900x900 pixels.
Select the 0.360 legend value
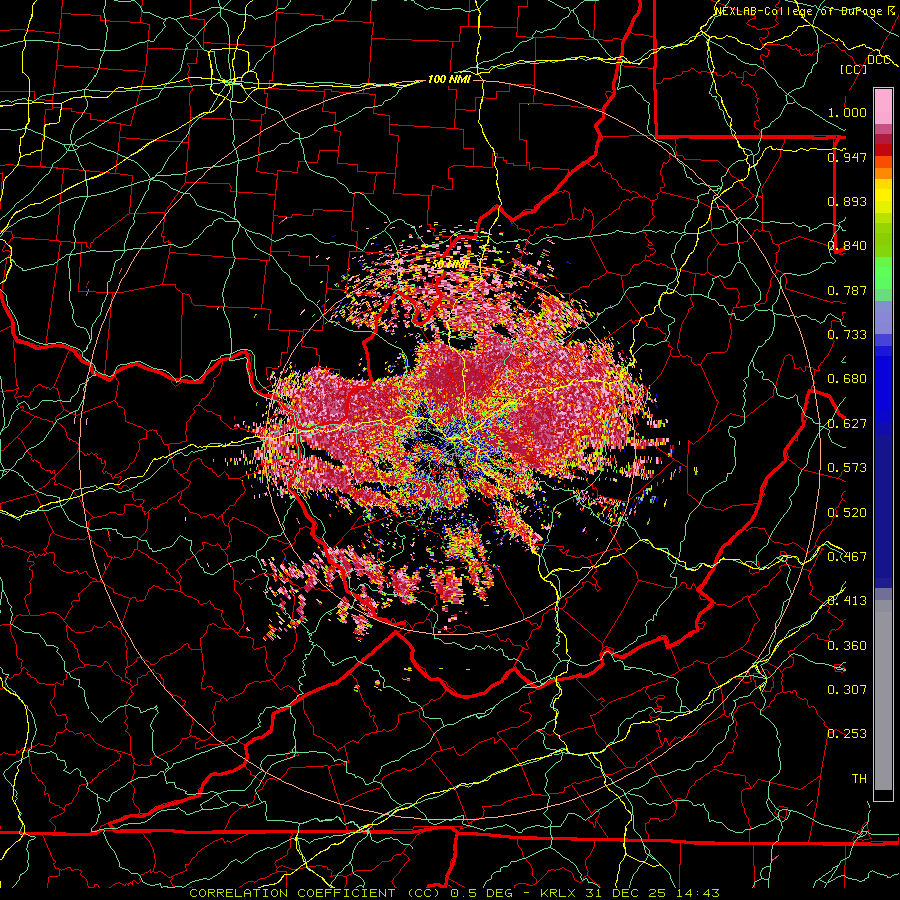[847, 646]
